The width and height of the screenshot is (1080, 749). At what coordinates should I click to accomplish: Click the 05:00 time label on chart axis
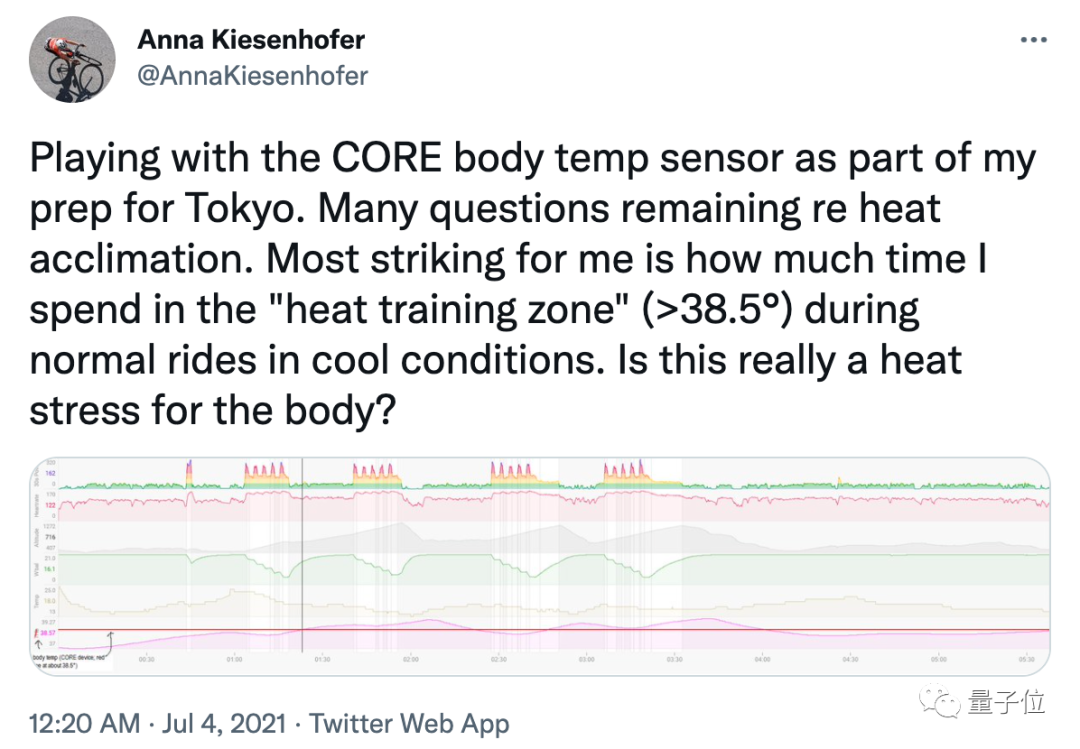[938, 660]
